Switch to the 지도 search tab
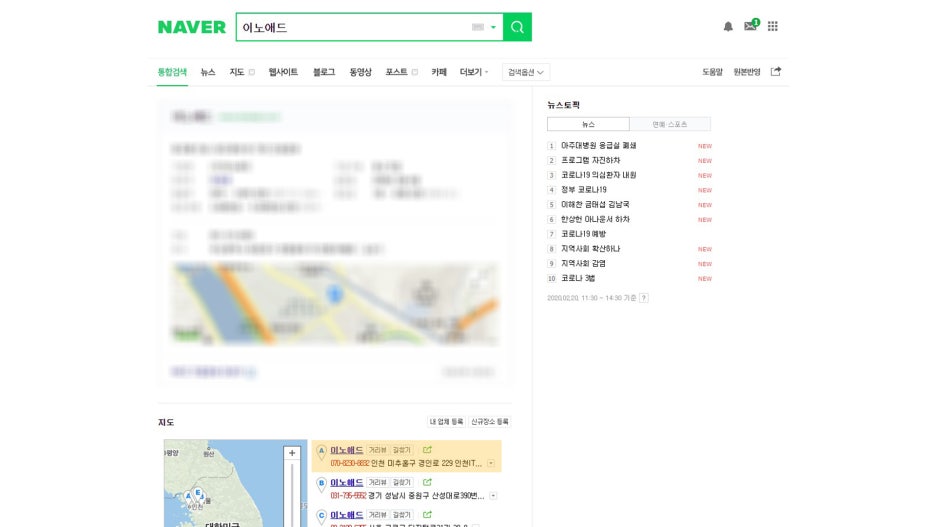936x527 pixels. 237,72
